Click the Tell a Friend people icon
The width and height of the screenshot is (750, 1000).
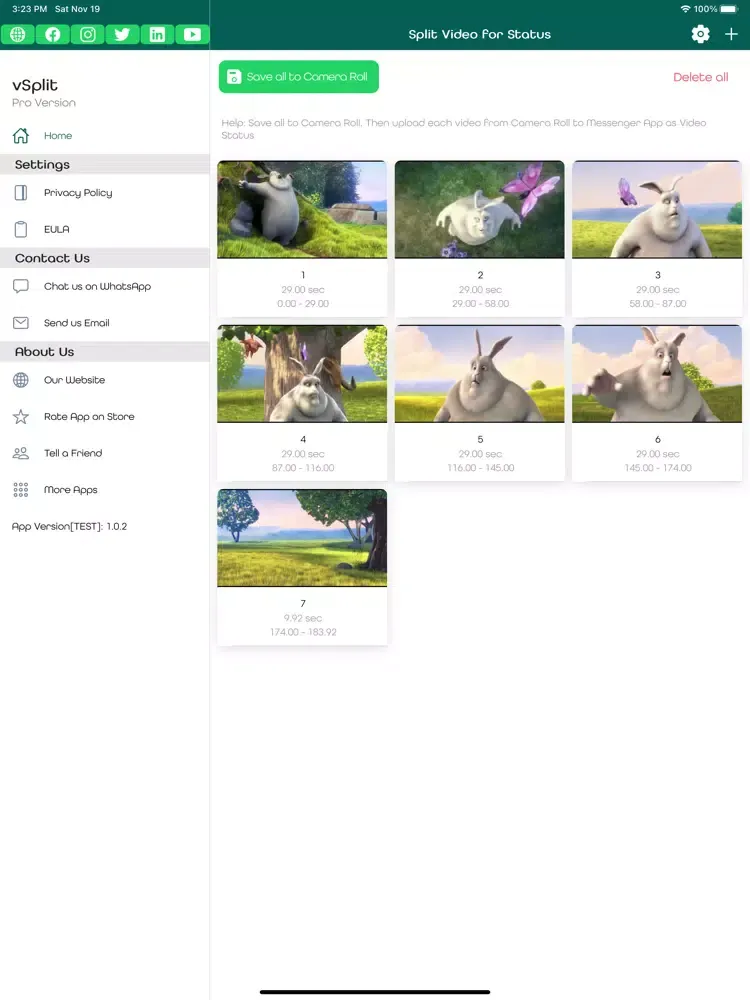(21, 453)
